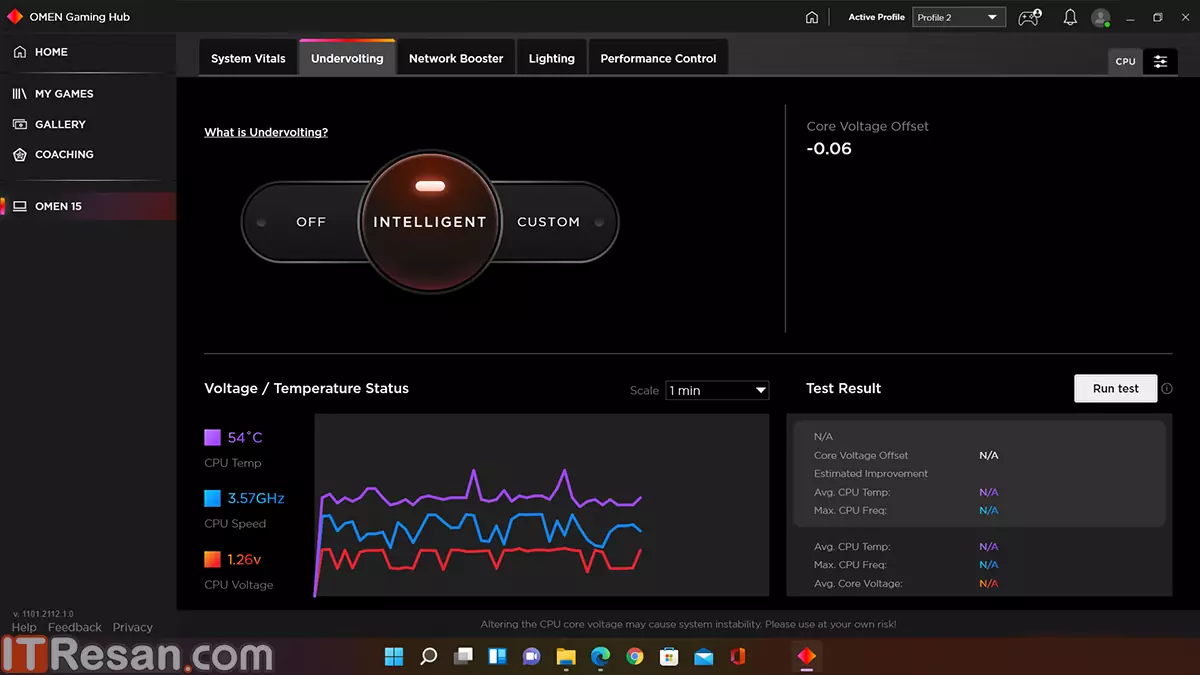Open the Performance Control tab
This screenshot has width=1200, height=675.
point(658,58)
